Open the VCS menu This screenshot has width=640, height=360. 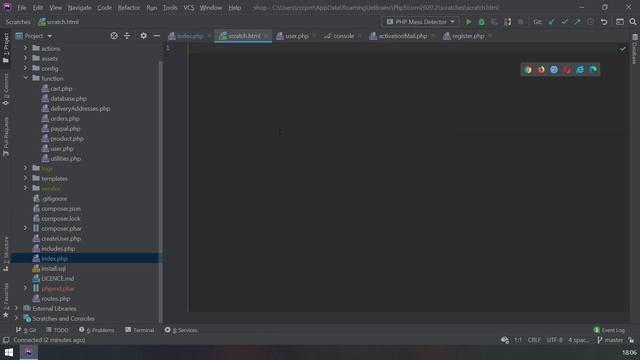(x=189, y=8)
